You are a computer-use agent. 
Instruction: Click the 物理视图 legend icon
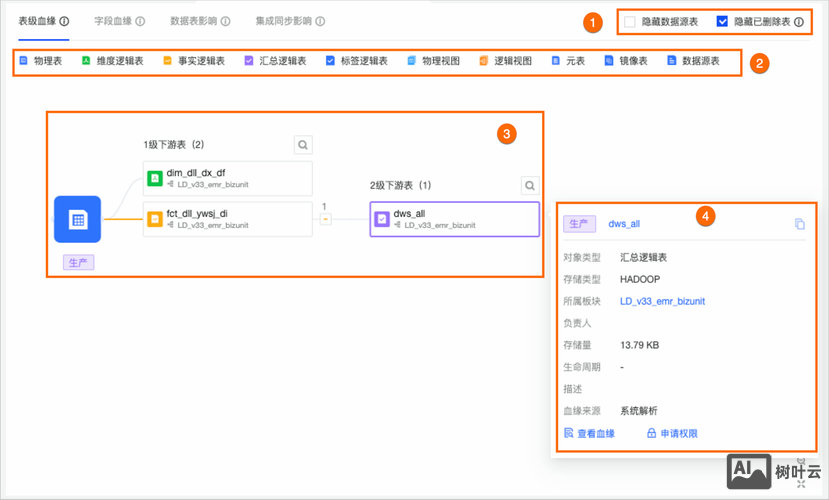(x=411, y=61)
